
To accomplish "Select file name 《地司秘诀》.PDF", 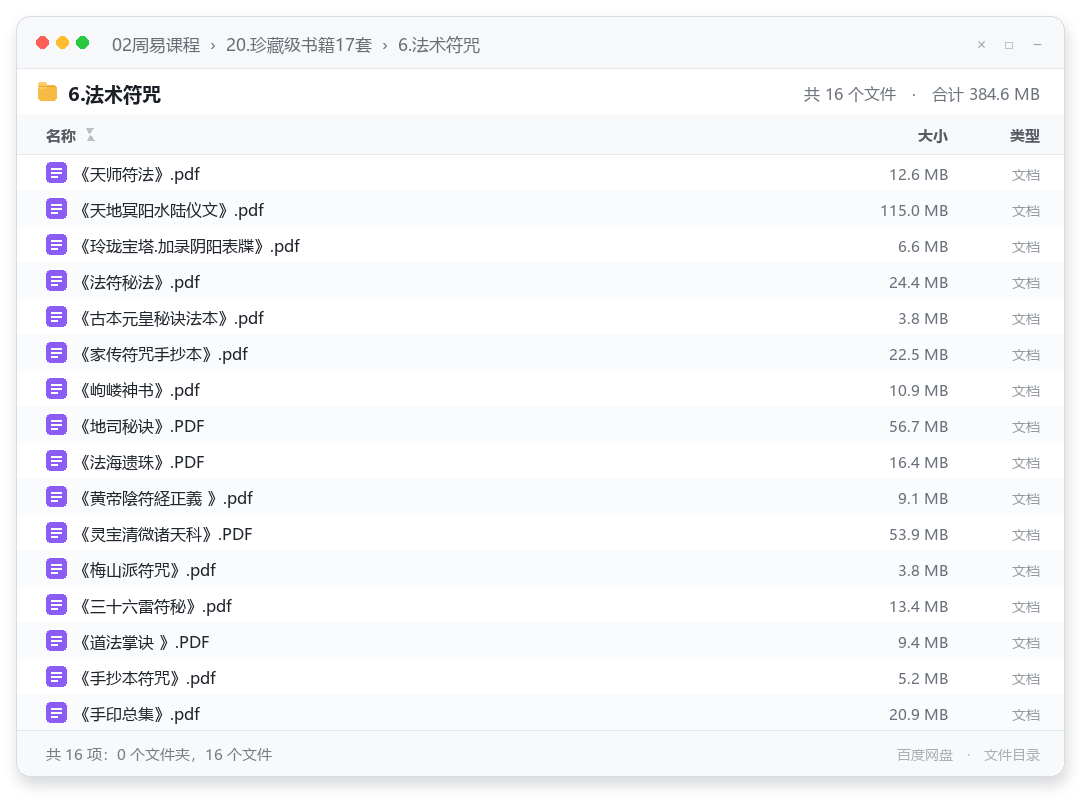I will 142,427.
